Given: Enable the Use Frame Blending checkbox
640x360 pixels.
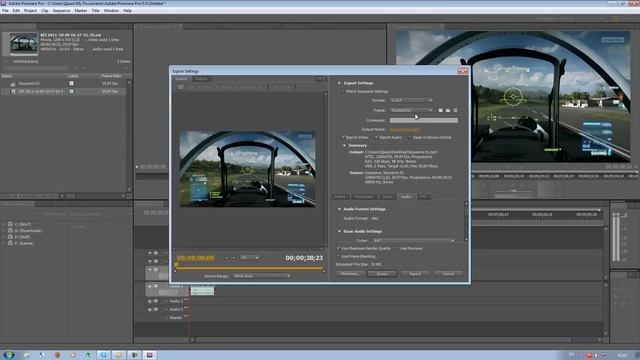Looking at the screenshot, I should (338, 256).
